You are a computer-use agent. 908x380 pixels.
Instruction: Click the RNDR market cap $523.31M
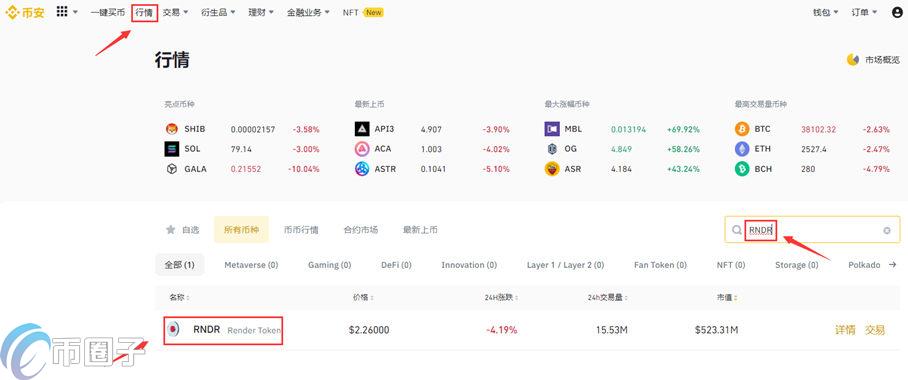point(717,330)
